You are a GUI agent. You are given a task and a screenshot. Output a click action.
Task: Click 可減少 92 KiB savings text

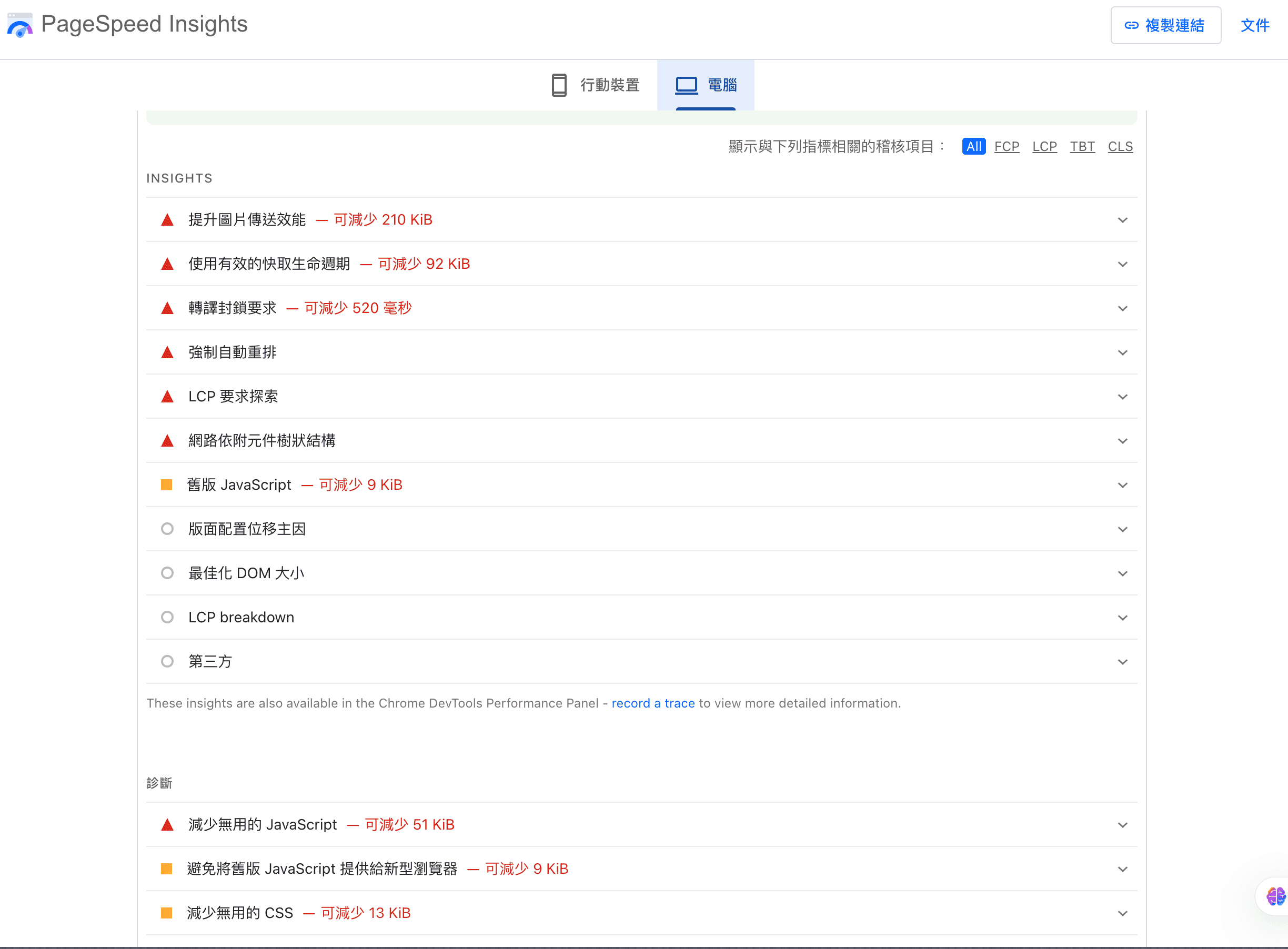coord(424,264)
